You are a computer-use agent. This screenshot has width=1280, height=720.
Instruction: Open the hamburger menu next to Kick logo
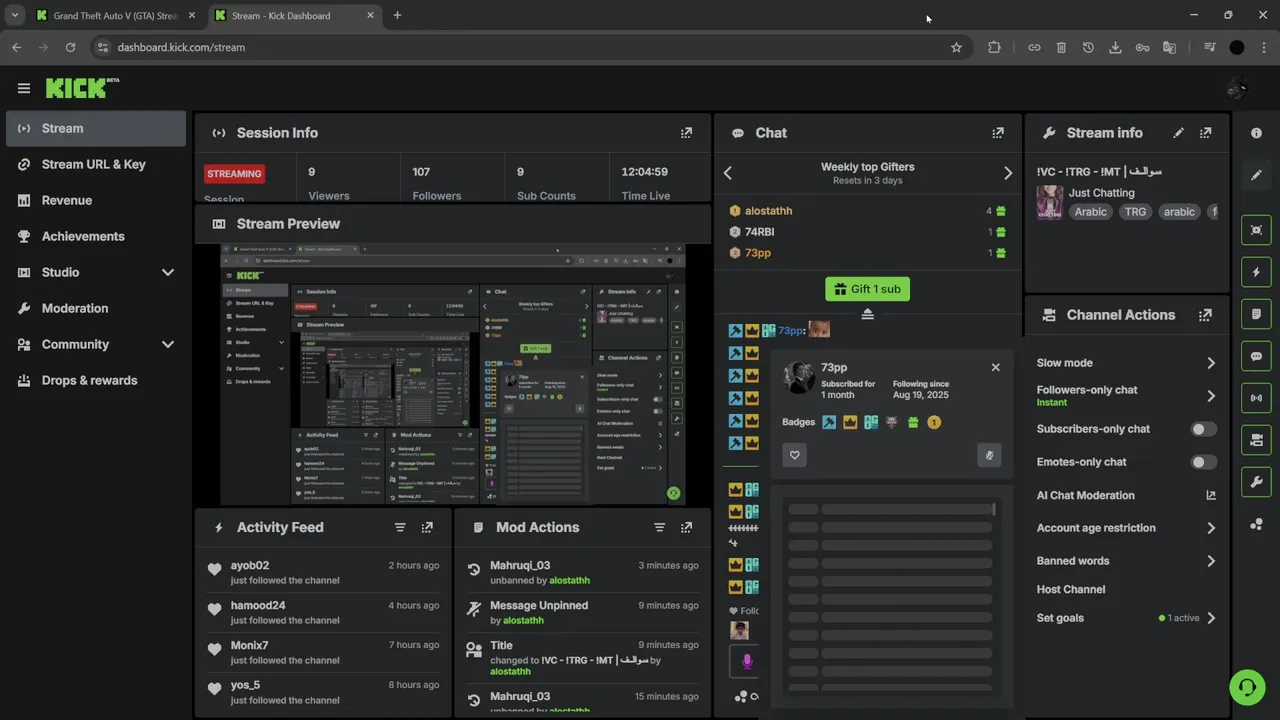24,88
